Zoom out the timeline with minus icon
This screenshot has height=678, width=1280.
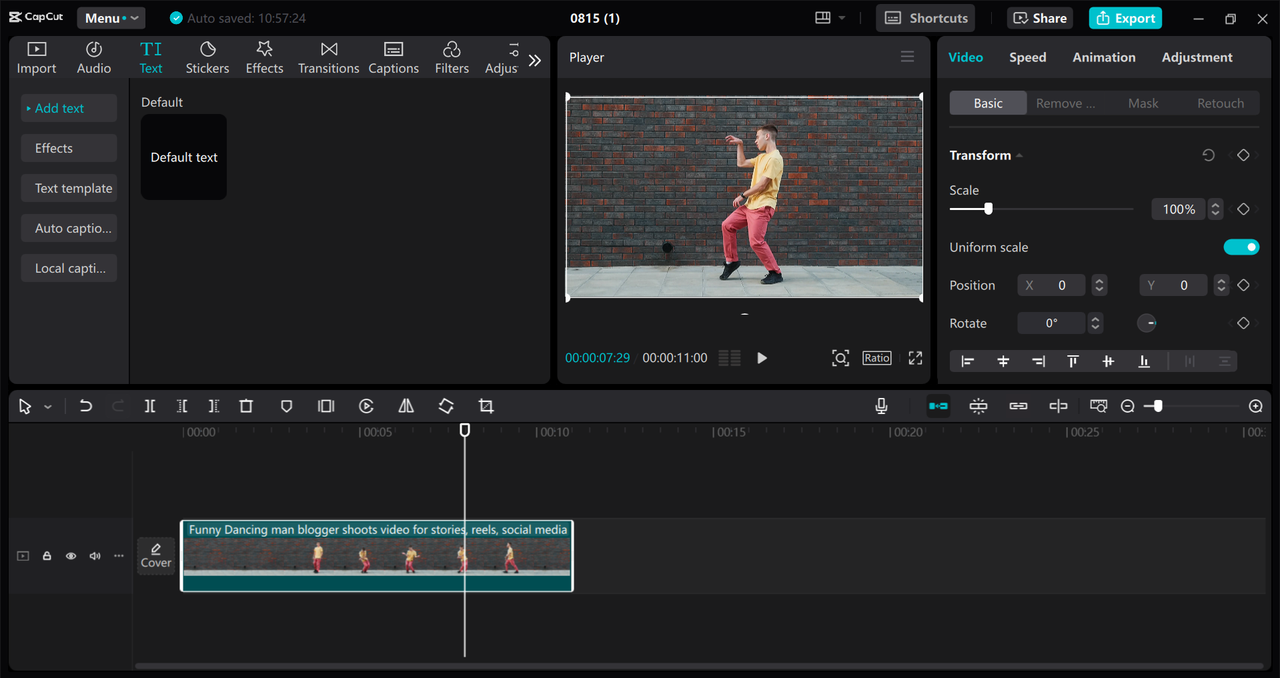[x=1128, y=406]
